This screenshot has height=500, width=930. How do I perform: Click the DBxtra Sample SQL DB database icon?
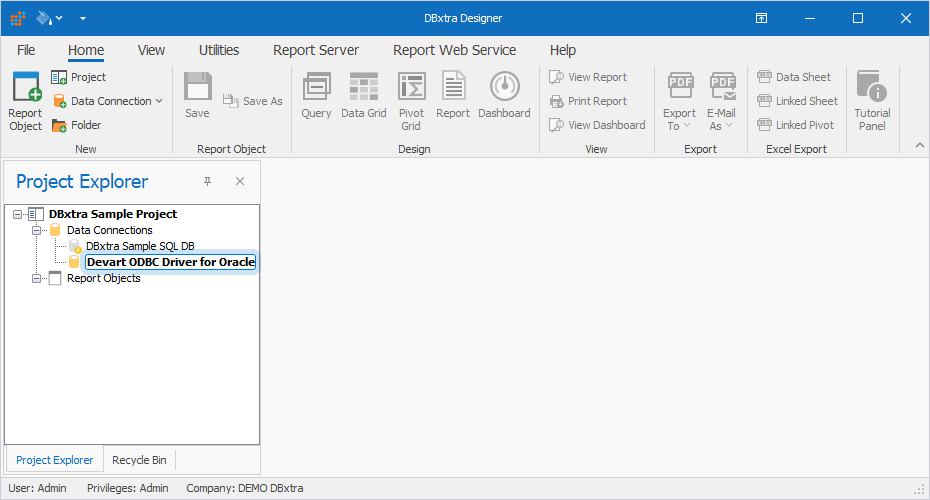point(75,246)
